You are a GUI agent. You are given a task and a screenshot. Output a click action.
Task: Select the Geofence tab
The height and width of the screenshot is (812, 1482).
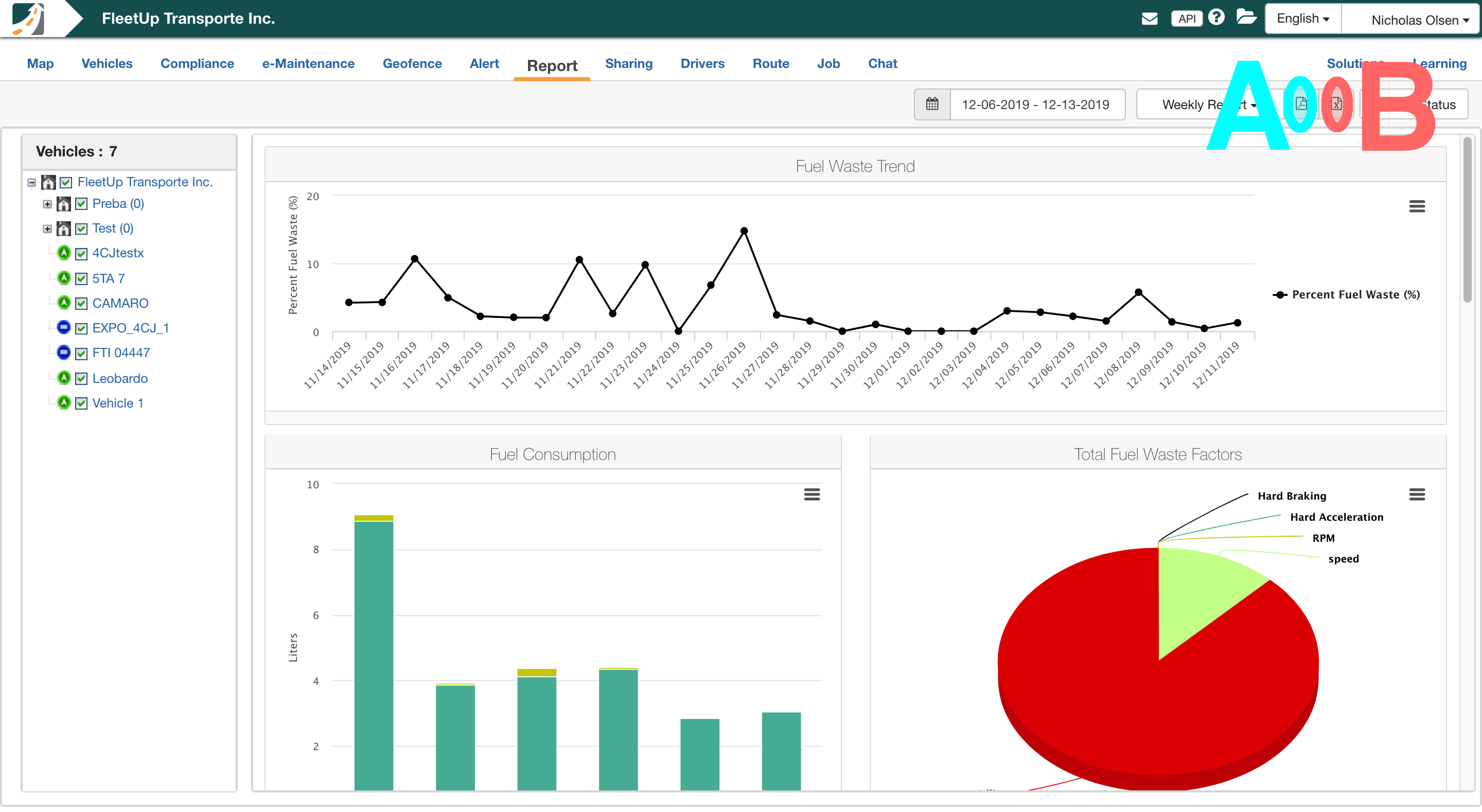pos(413,63)
